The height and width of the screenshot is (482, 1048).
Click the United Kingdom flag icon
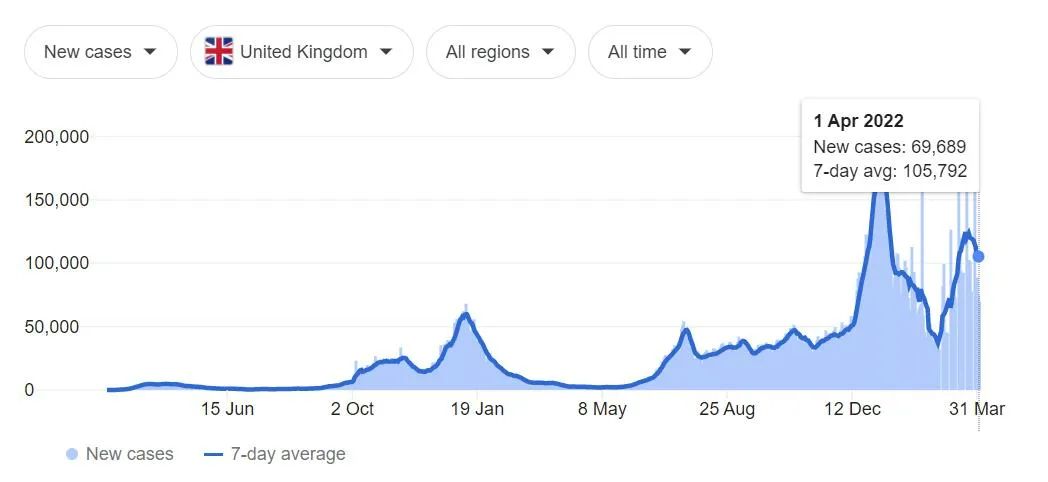219,51
